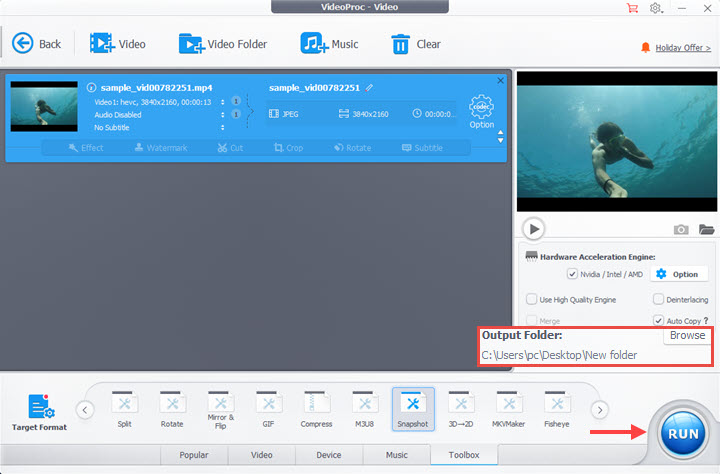Play the video preview
720x474 pixels.
coord(534,228)
